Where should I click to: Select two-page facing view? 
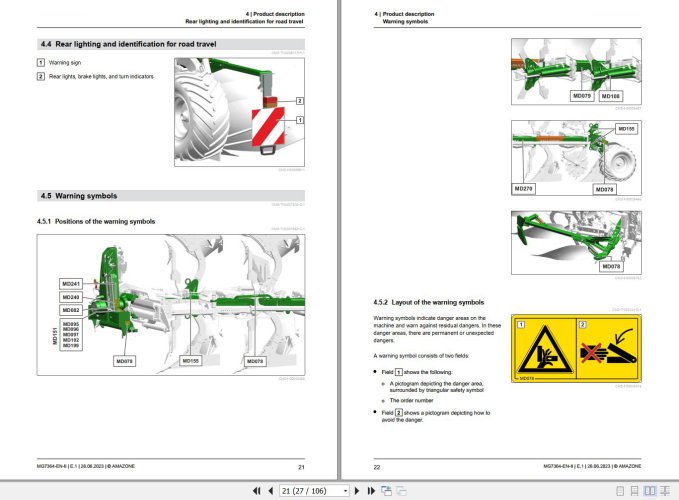pos(650,490)
